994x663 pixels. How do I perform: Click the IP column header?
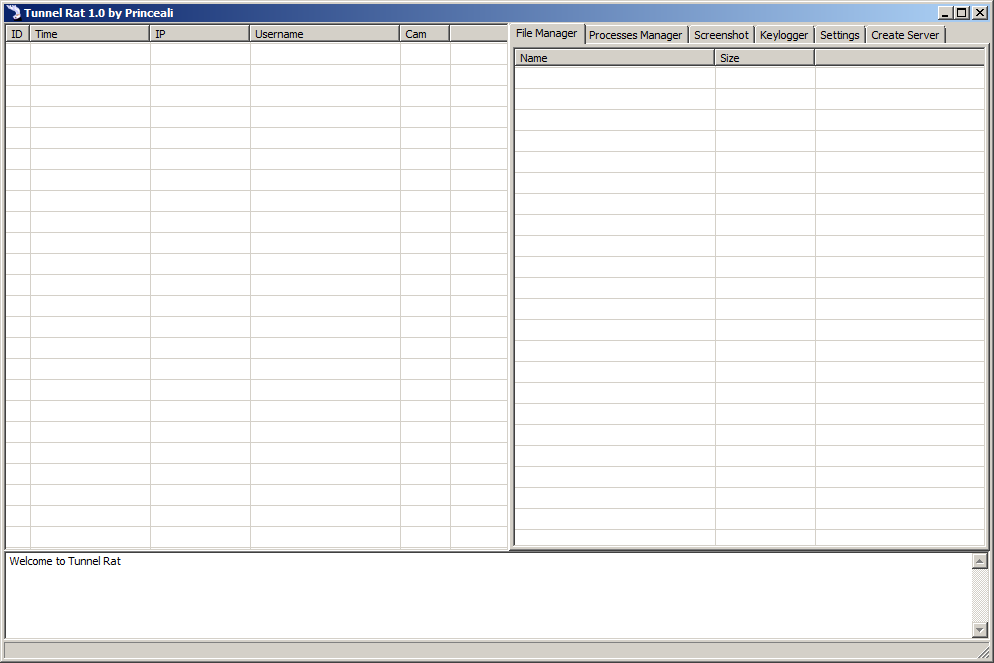click(200, 34)
